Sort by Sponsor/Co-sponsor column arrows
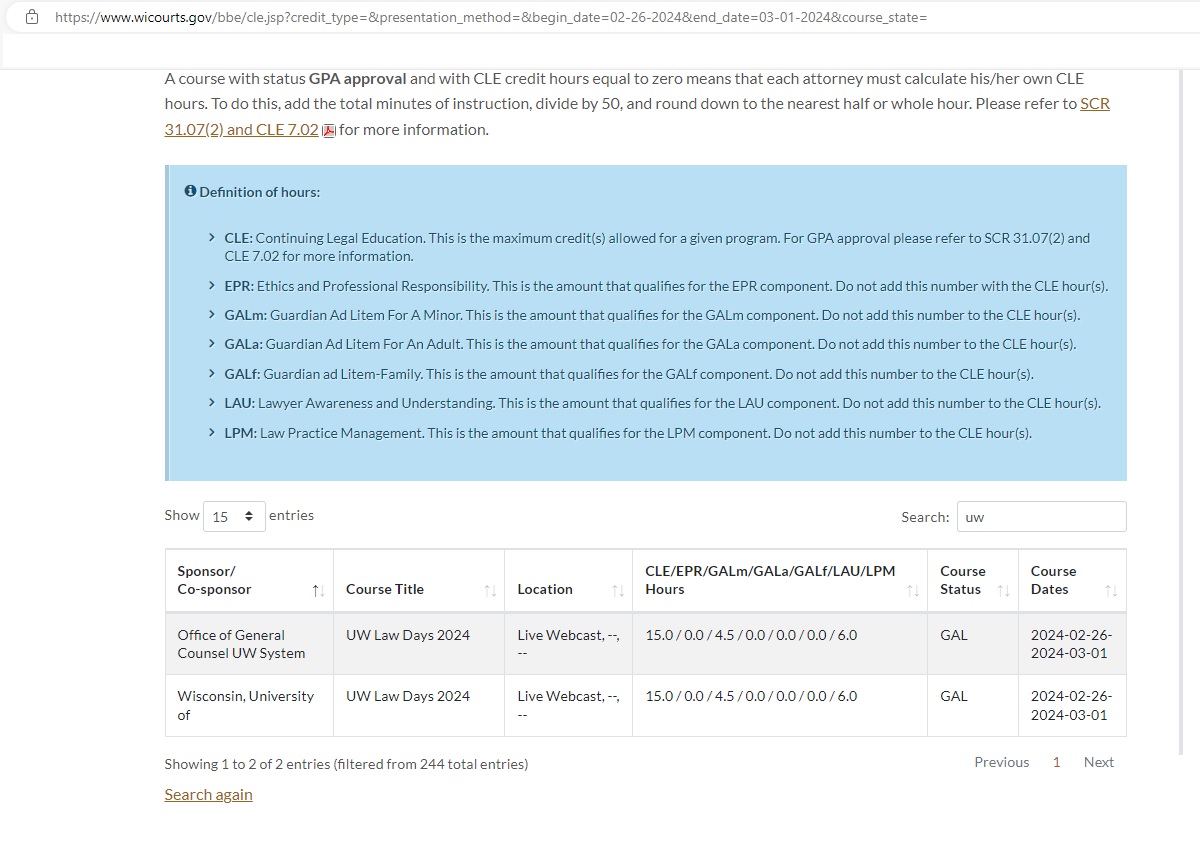Viewport: 1200px width, 845px height. pos(318,591)
